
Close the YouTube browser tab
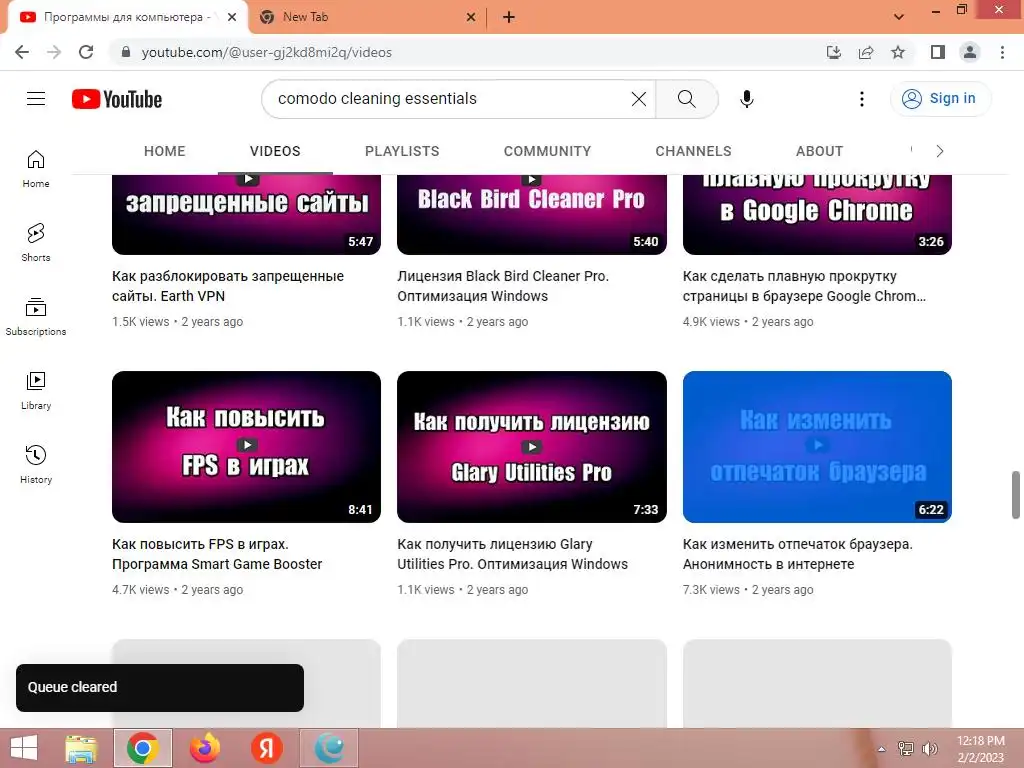click(232, 18)
